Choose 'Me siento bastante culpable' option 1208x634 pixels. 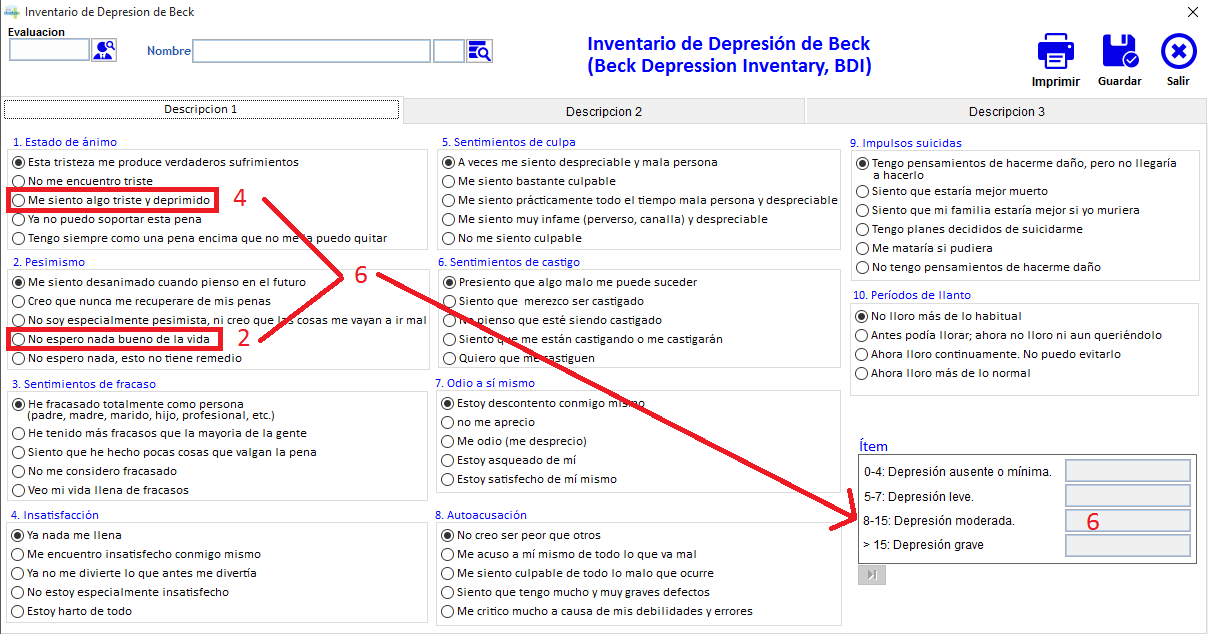tap(449, 181)
